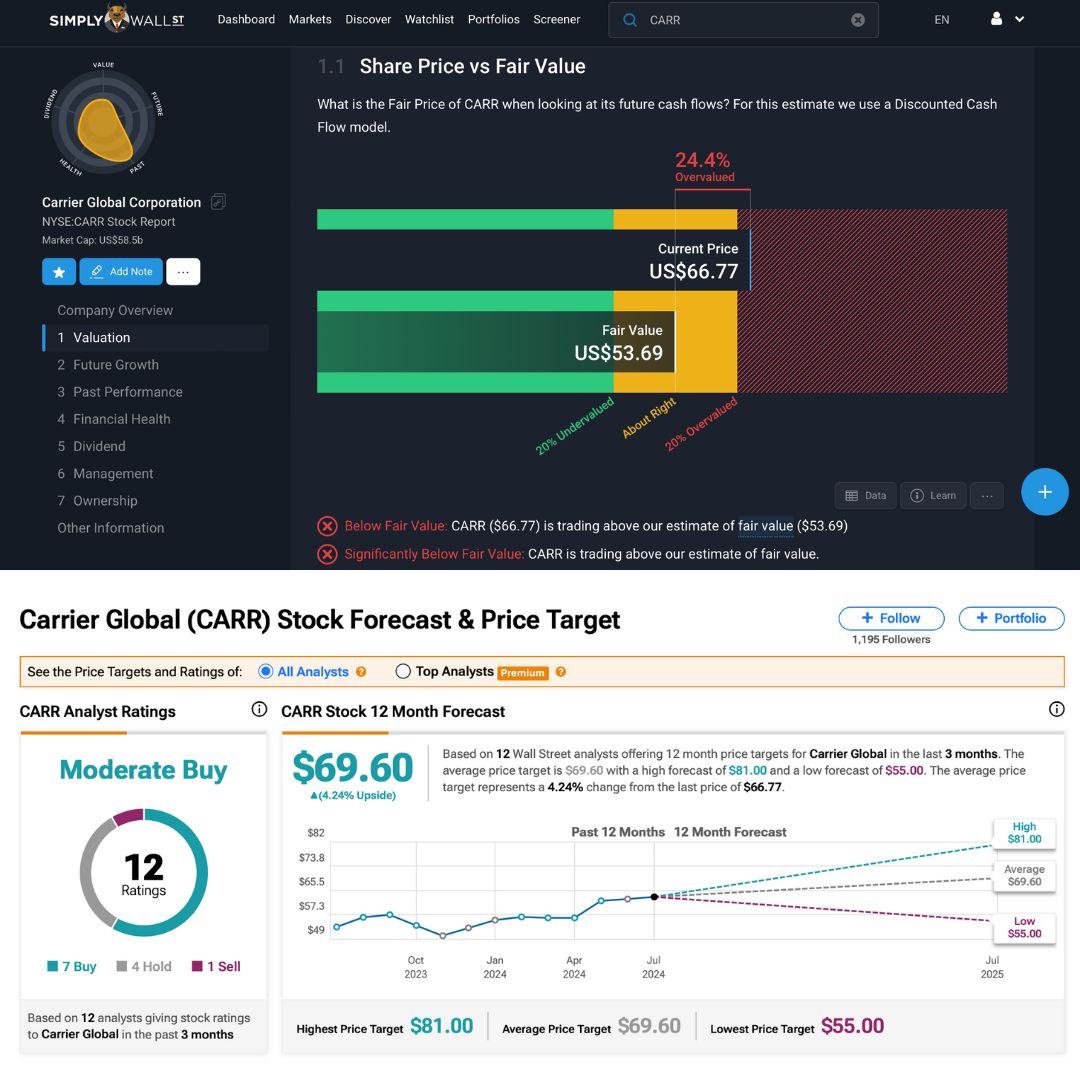
Task: Click the Current Price US$66.77 label
Action: point(694,262)
